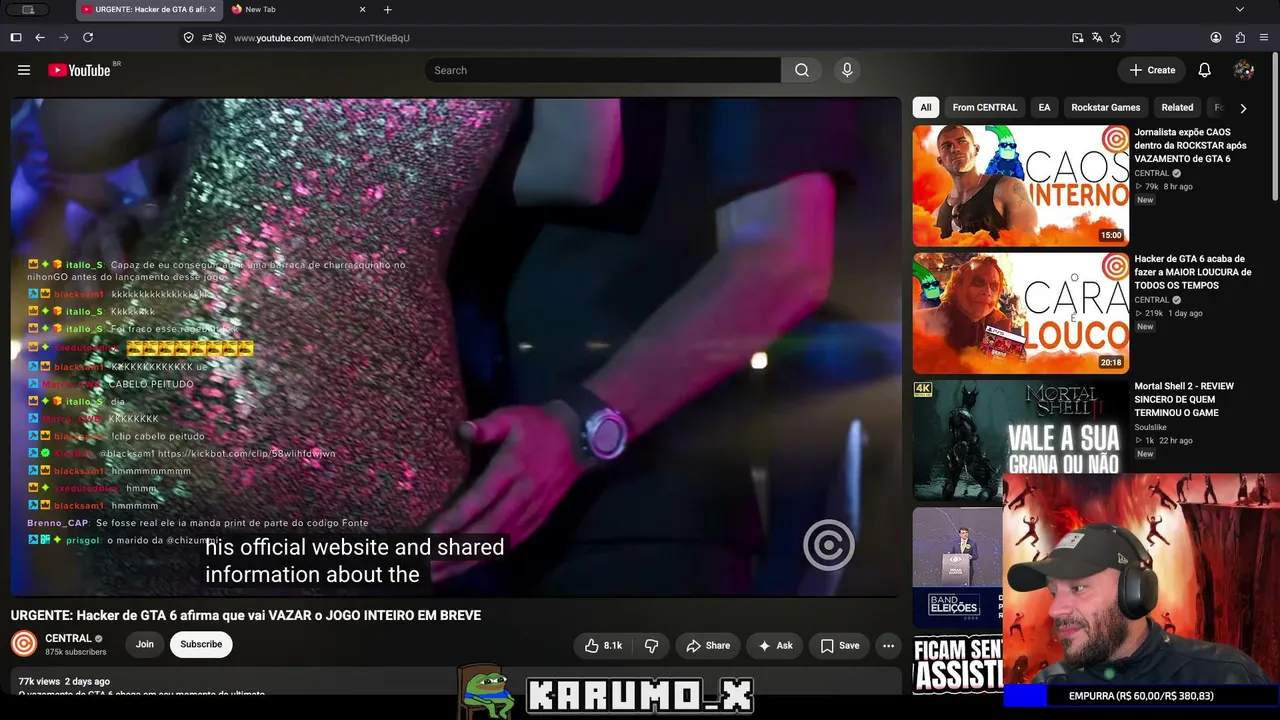Screen dimensions: 1280x720
Task: Focus the YouTube search field
Action: point(602,70)
